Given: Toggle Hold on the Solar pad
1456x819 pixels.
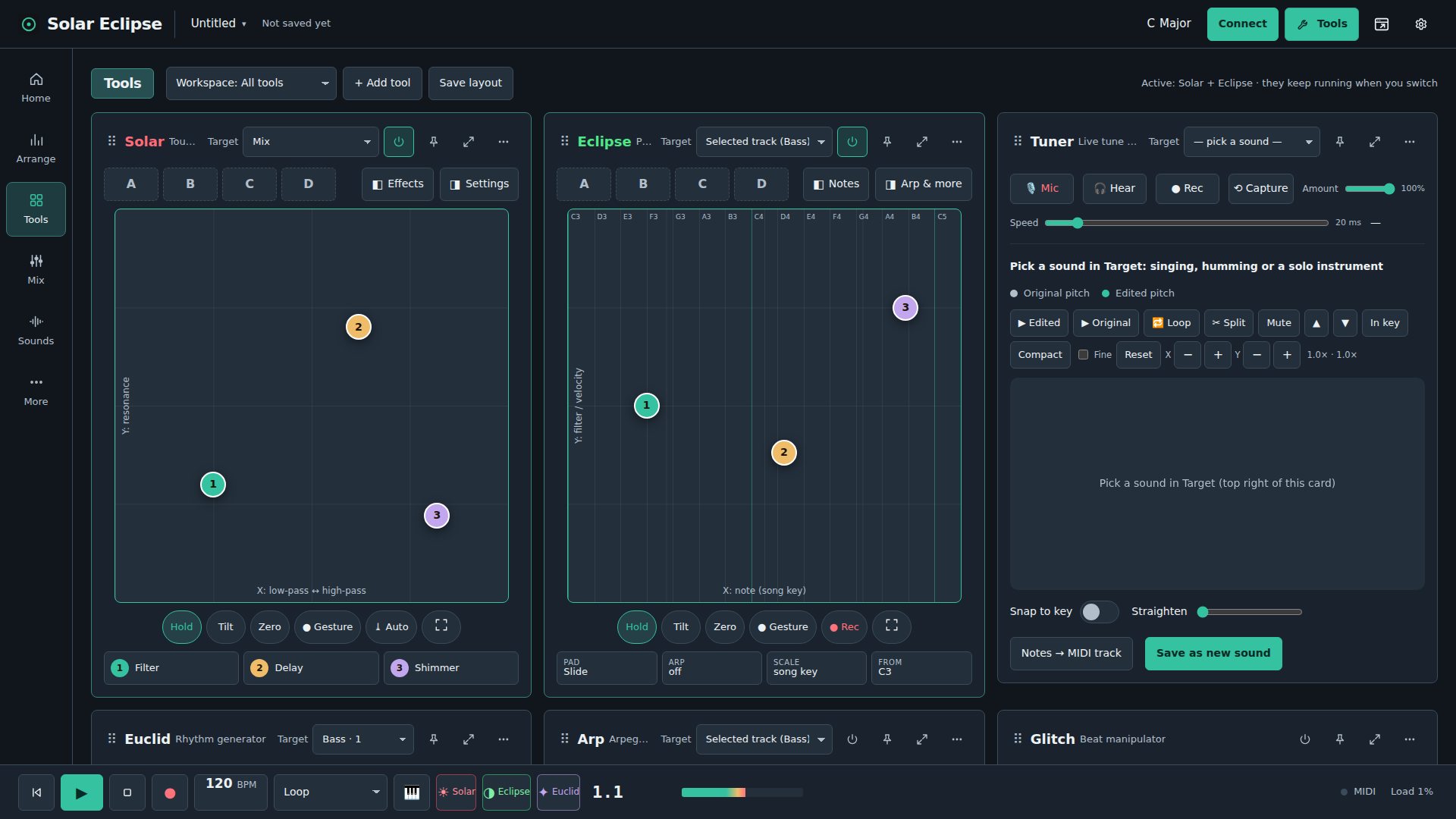Looking at the screenshot, I should [181, 627].
